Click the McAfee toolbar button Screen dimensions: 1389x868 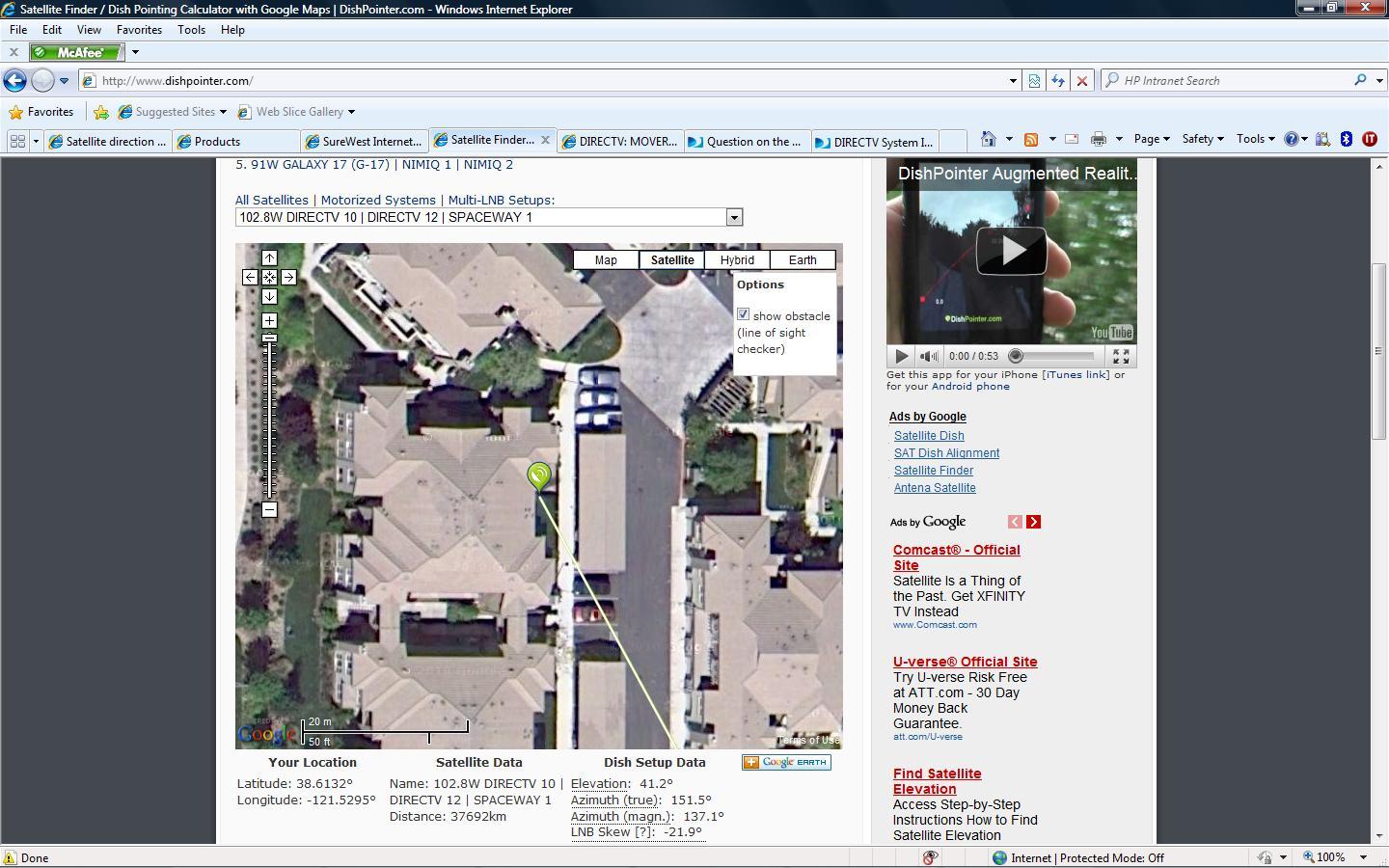point(77,52)
